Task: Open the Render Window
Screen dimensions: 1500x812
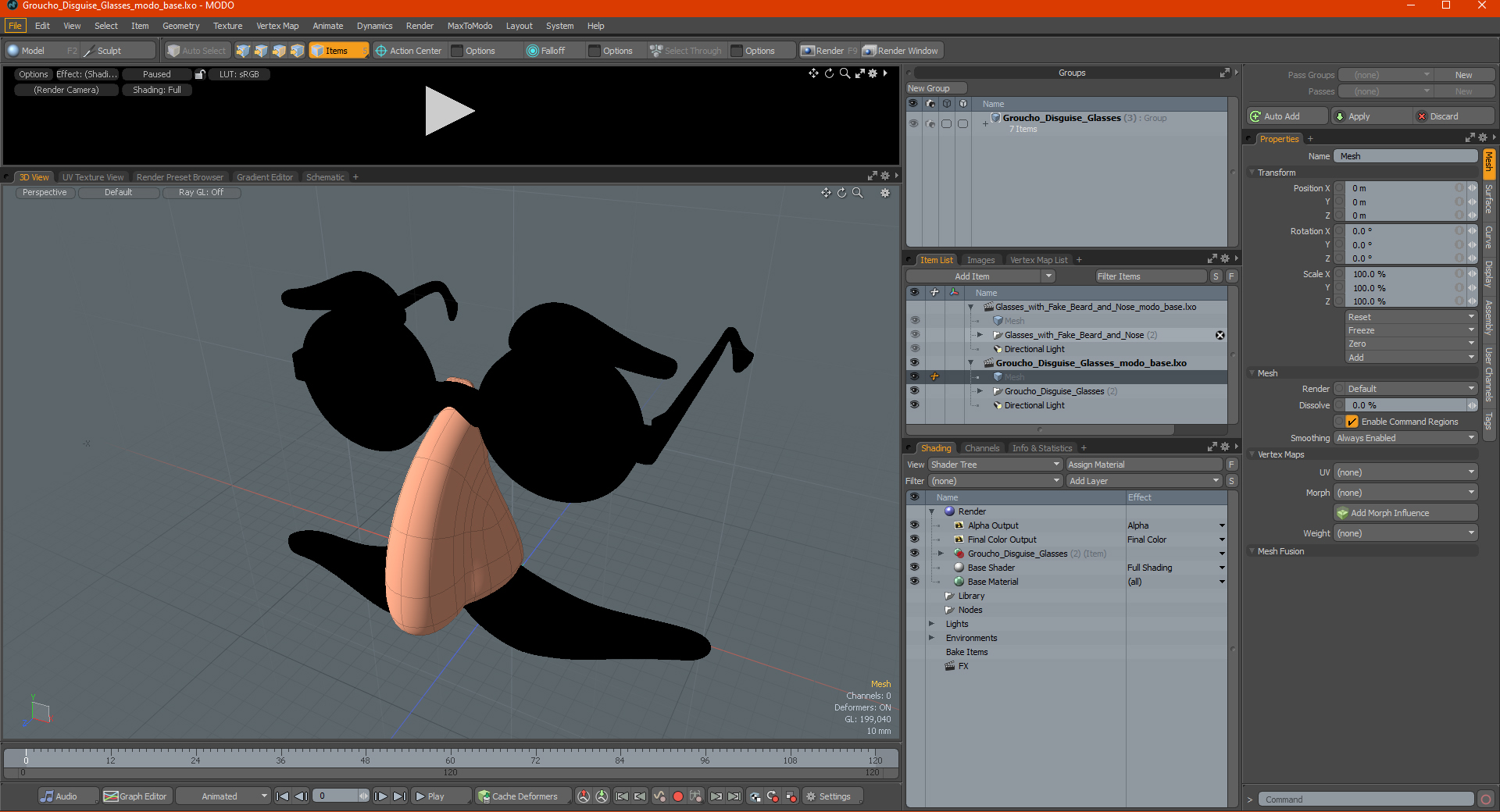Action: (901, 51)
